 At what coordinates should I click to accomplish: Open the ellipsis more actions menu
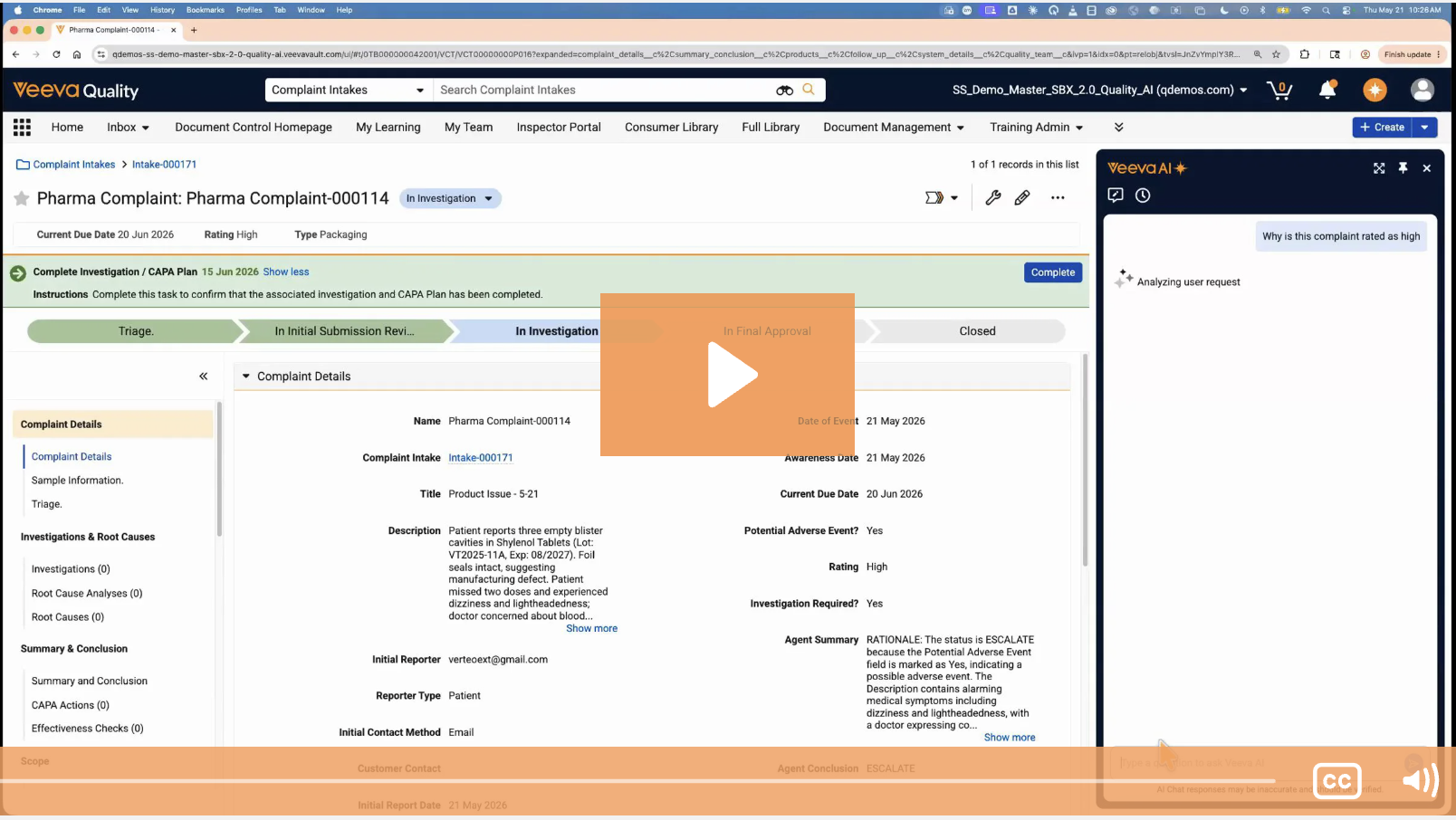tap(1058, 197)
